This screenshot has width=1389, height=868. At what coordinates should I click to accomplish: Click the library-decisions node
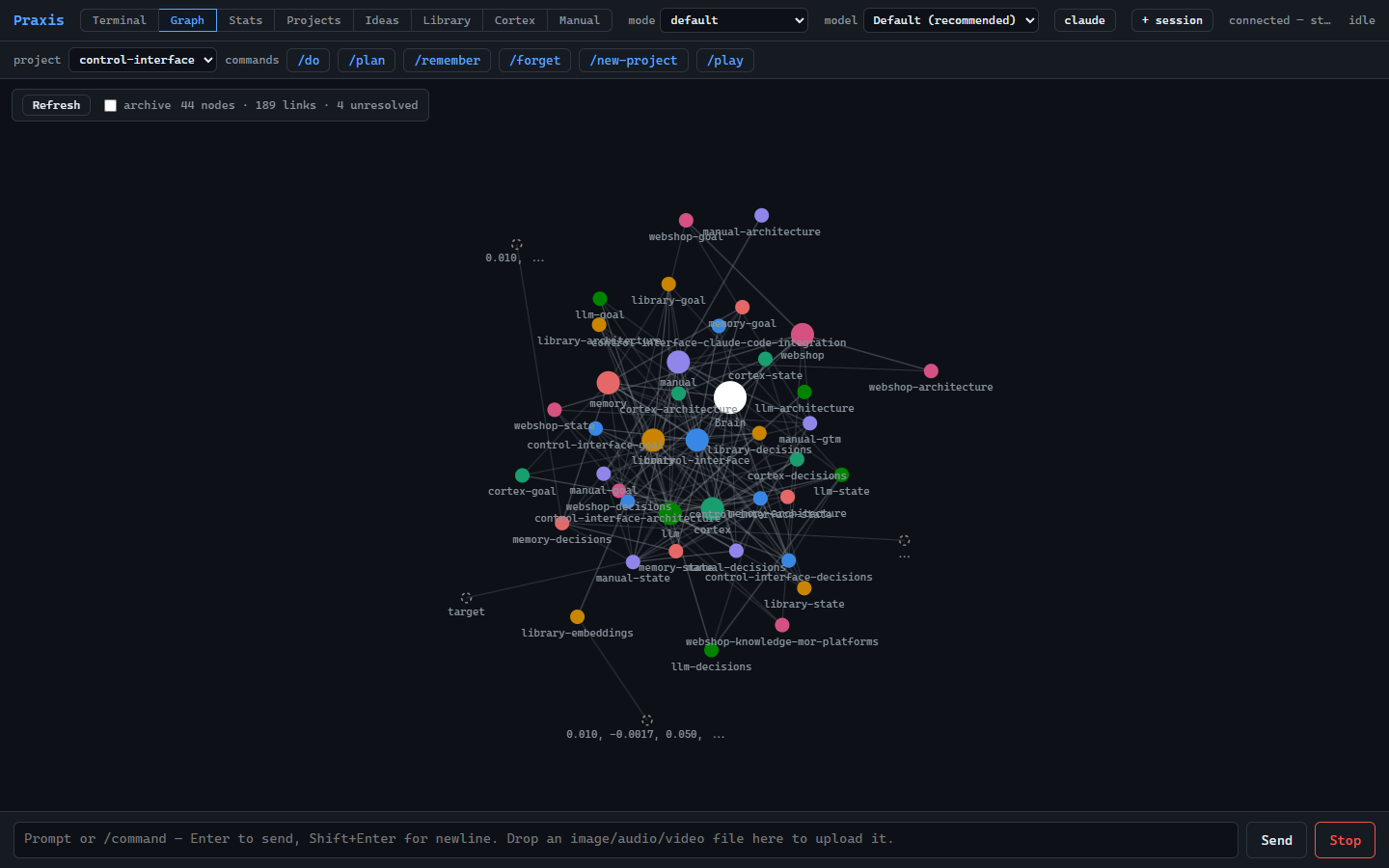759,433
